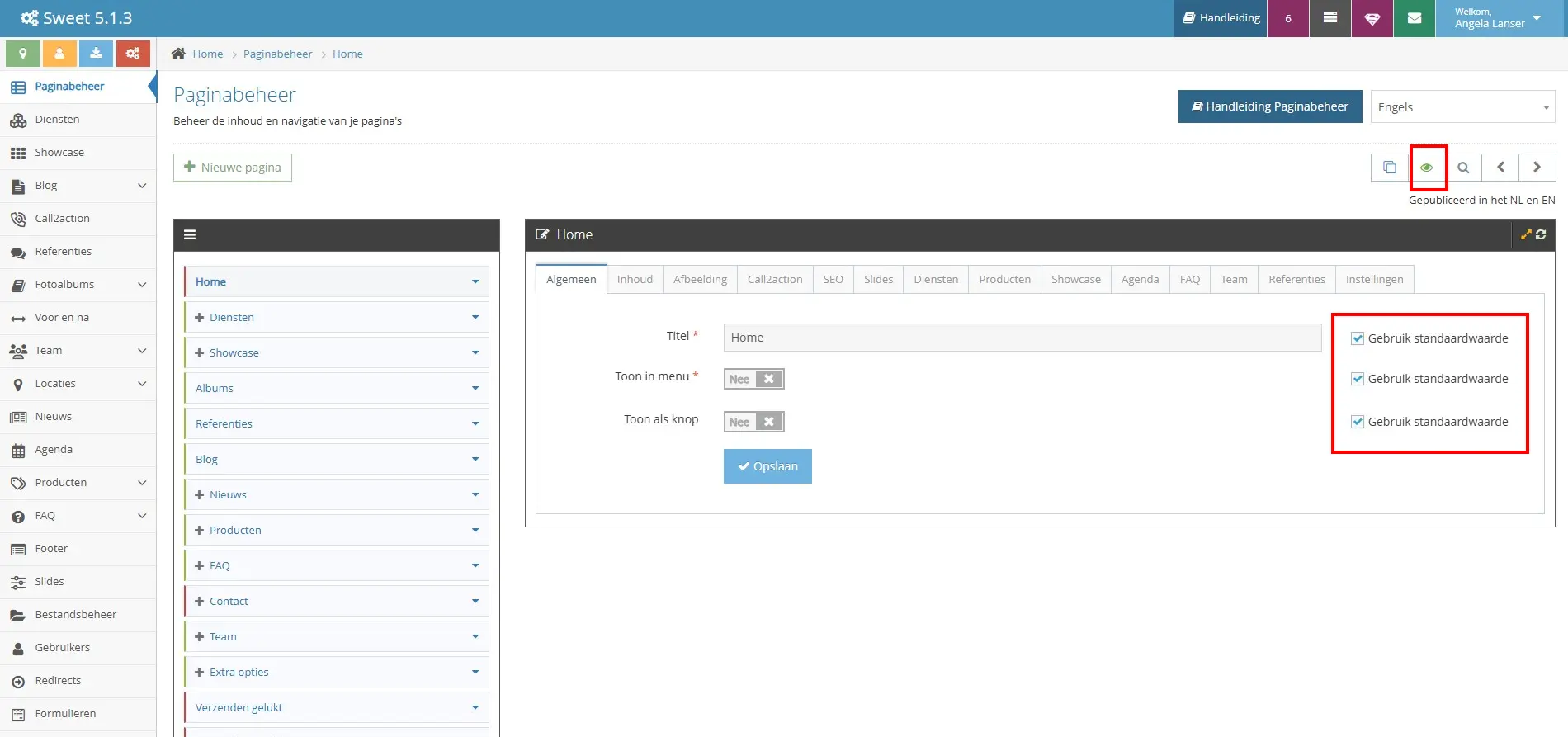Click the magnifier preview icon
Viewport: 1568px width, 737px height.
(1463, 168)
